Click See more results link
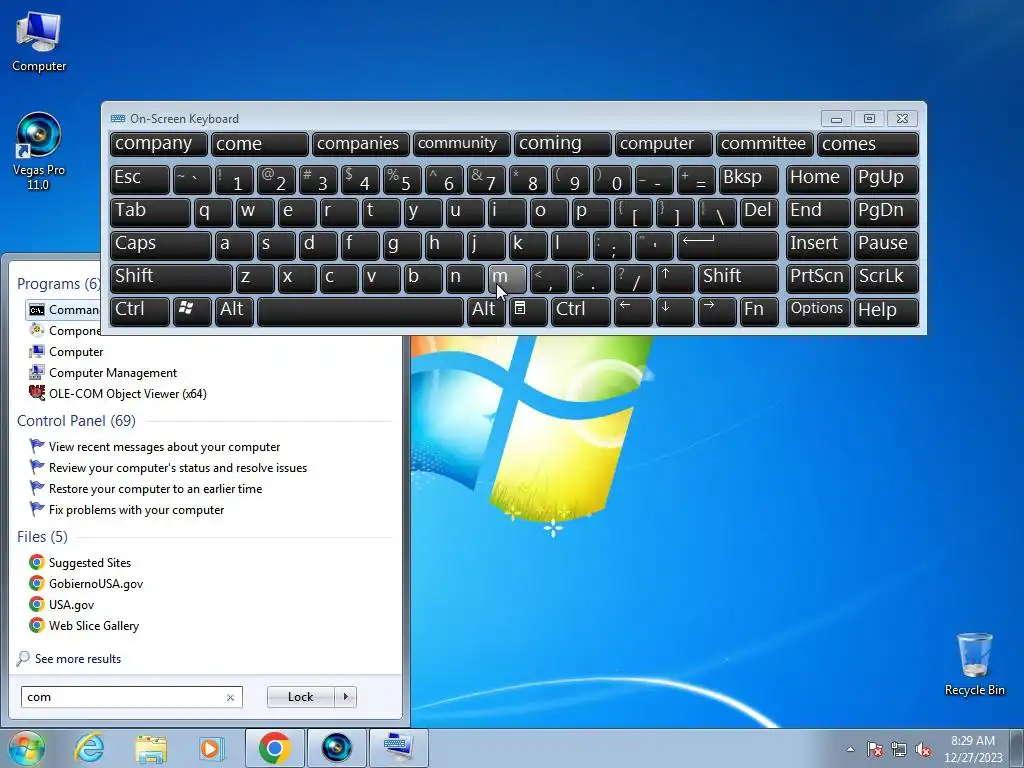Viewport: 1024px width, 768px height. 78,659
